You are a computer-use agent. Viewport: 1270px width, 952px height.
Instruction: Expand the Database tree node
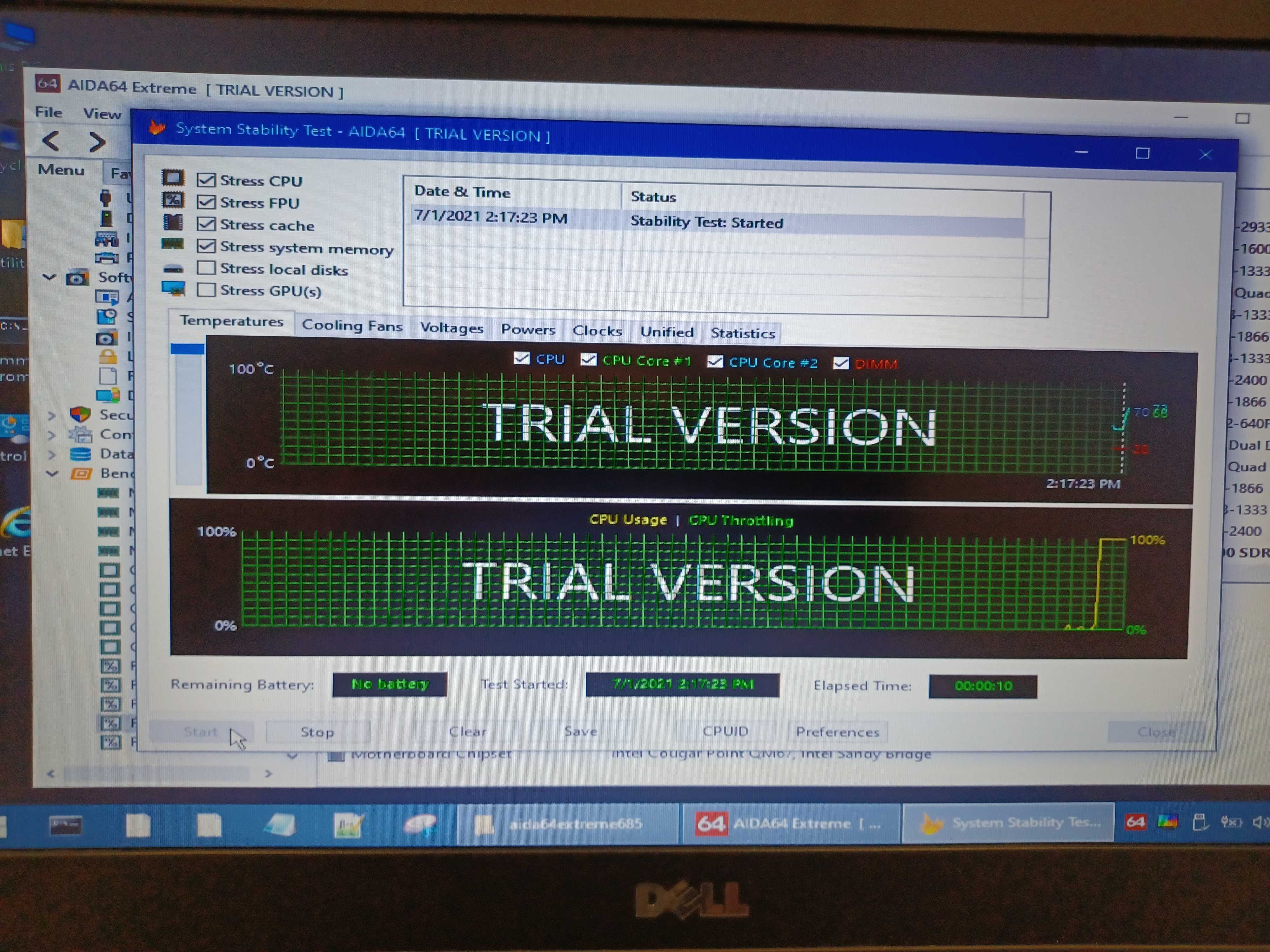51,454
